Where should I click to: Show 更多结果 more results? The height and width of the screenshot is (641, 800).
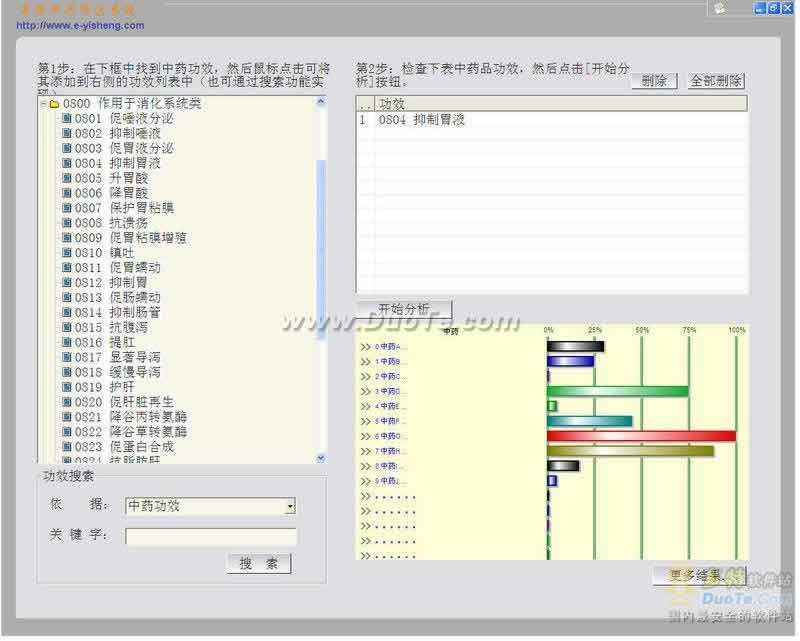(699, 576)
